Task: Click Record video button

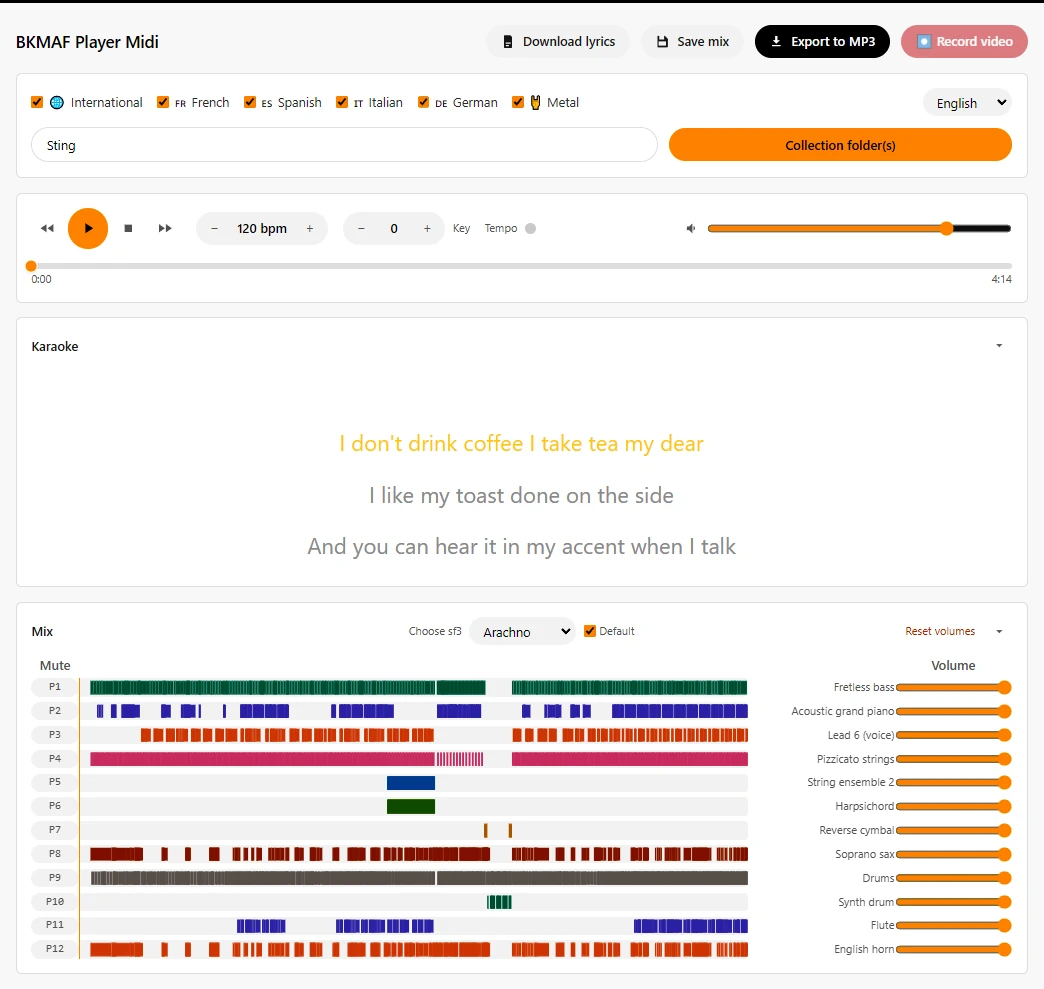Action: [964, 41]
